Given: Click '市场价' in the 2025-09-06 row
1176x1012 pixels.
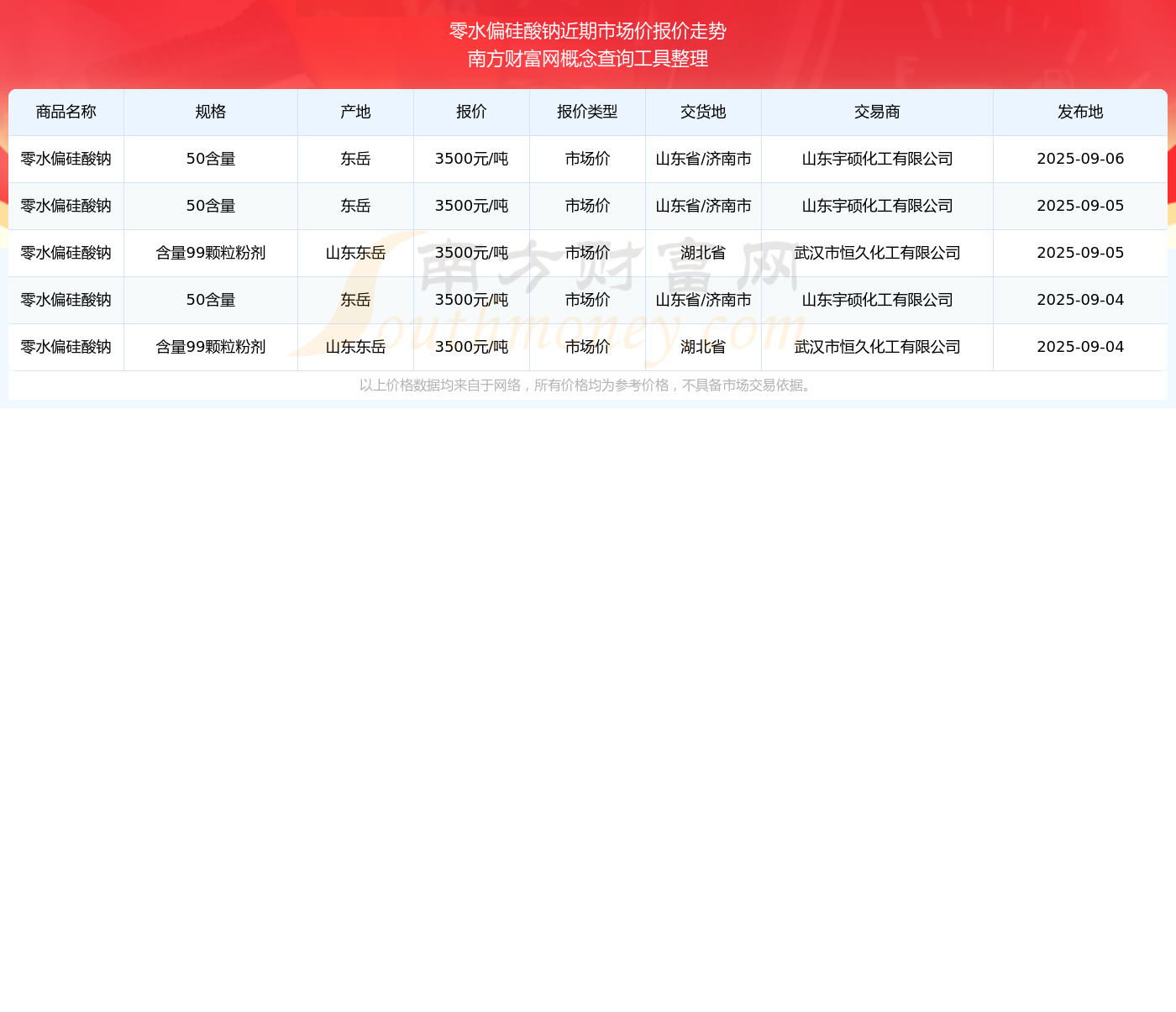Looking at the screenshot, I should point(588,159).
